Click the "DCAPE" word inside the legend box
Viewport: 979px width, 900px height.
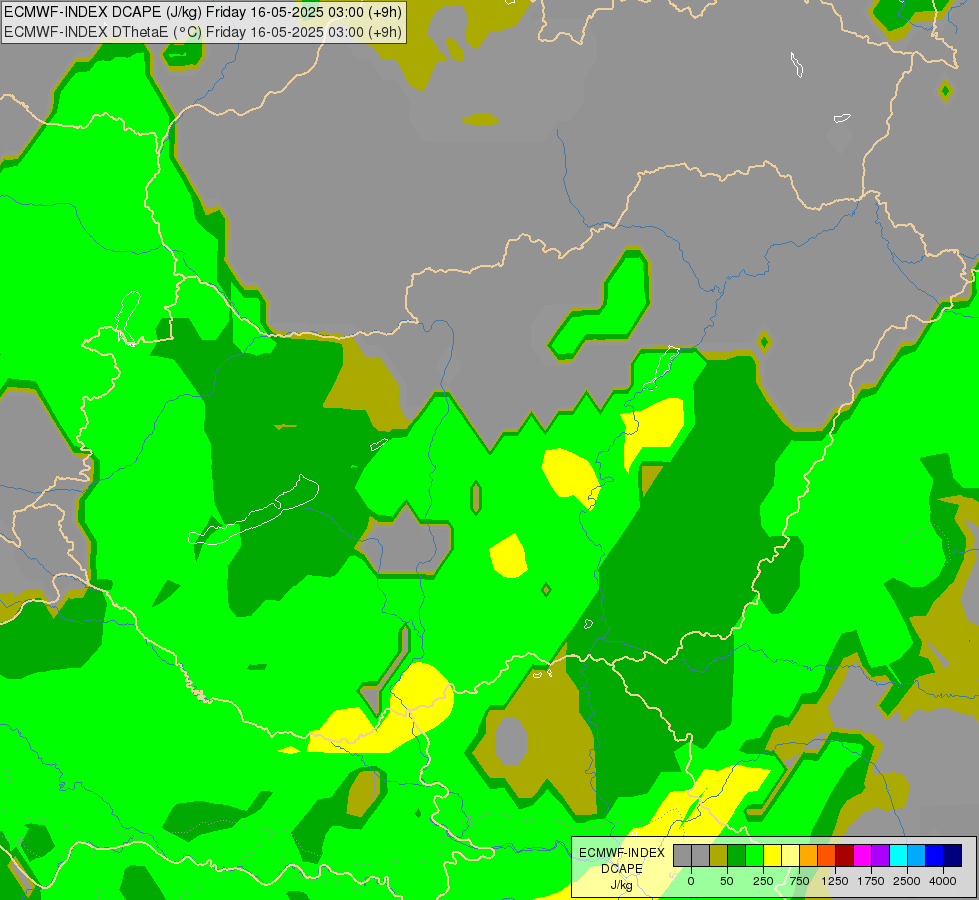point(621,869)
